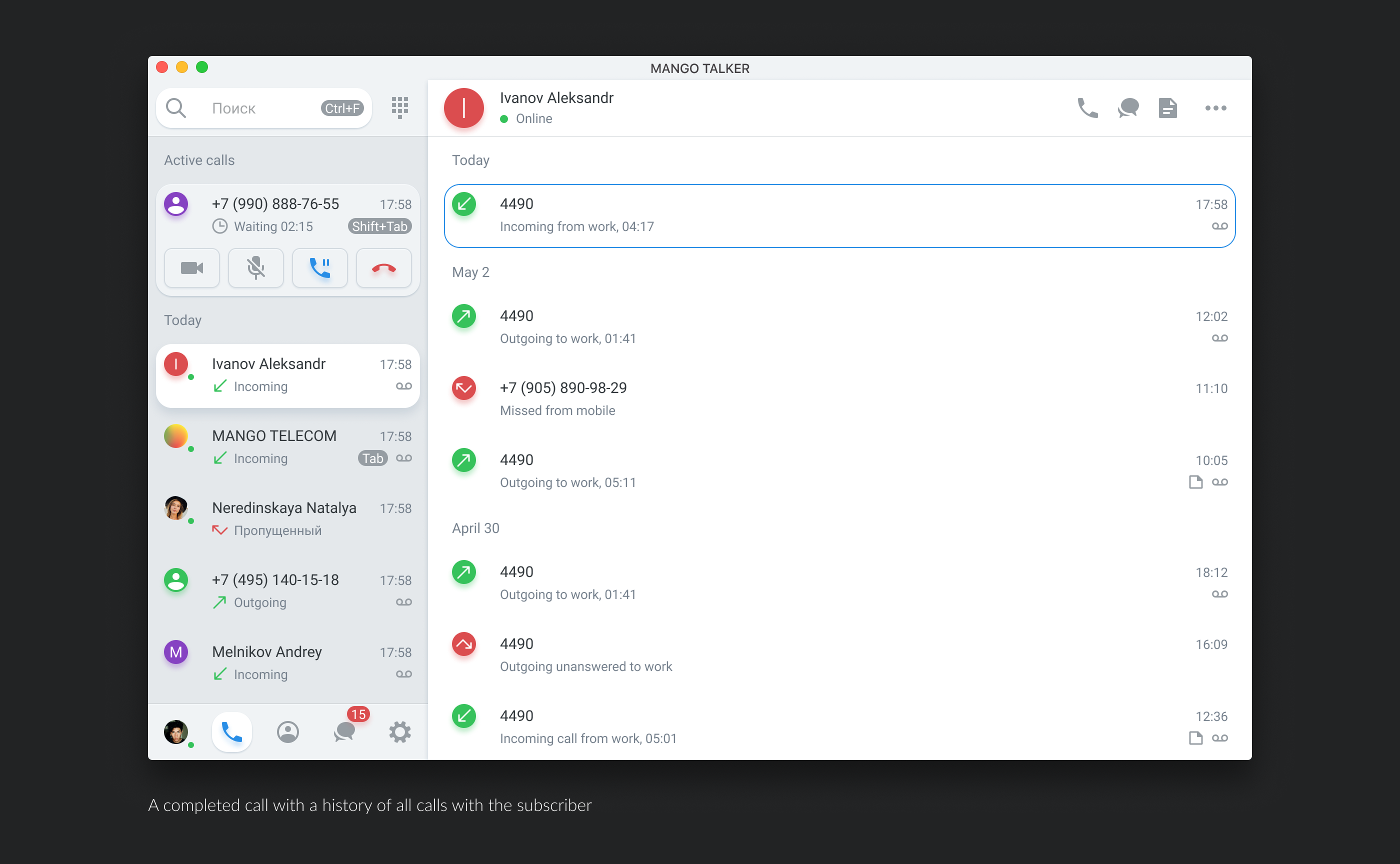Open the note attached to the 10:05 call
This screenshot has height=864, width=1400.
(1195, 482)
